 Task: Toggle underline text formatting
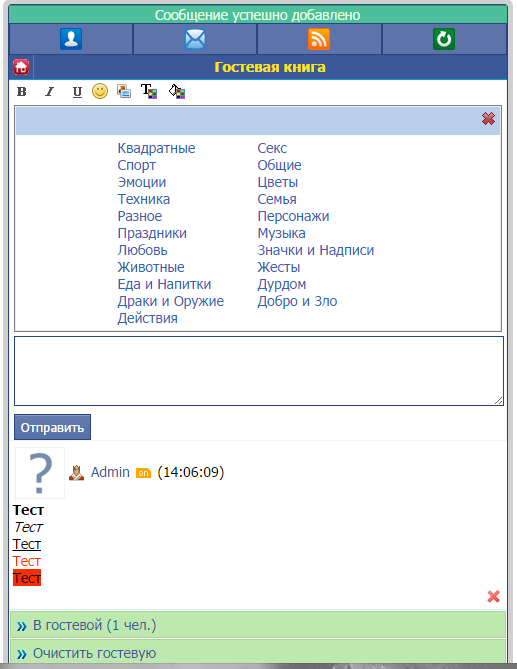coord(77,92)
